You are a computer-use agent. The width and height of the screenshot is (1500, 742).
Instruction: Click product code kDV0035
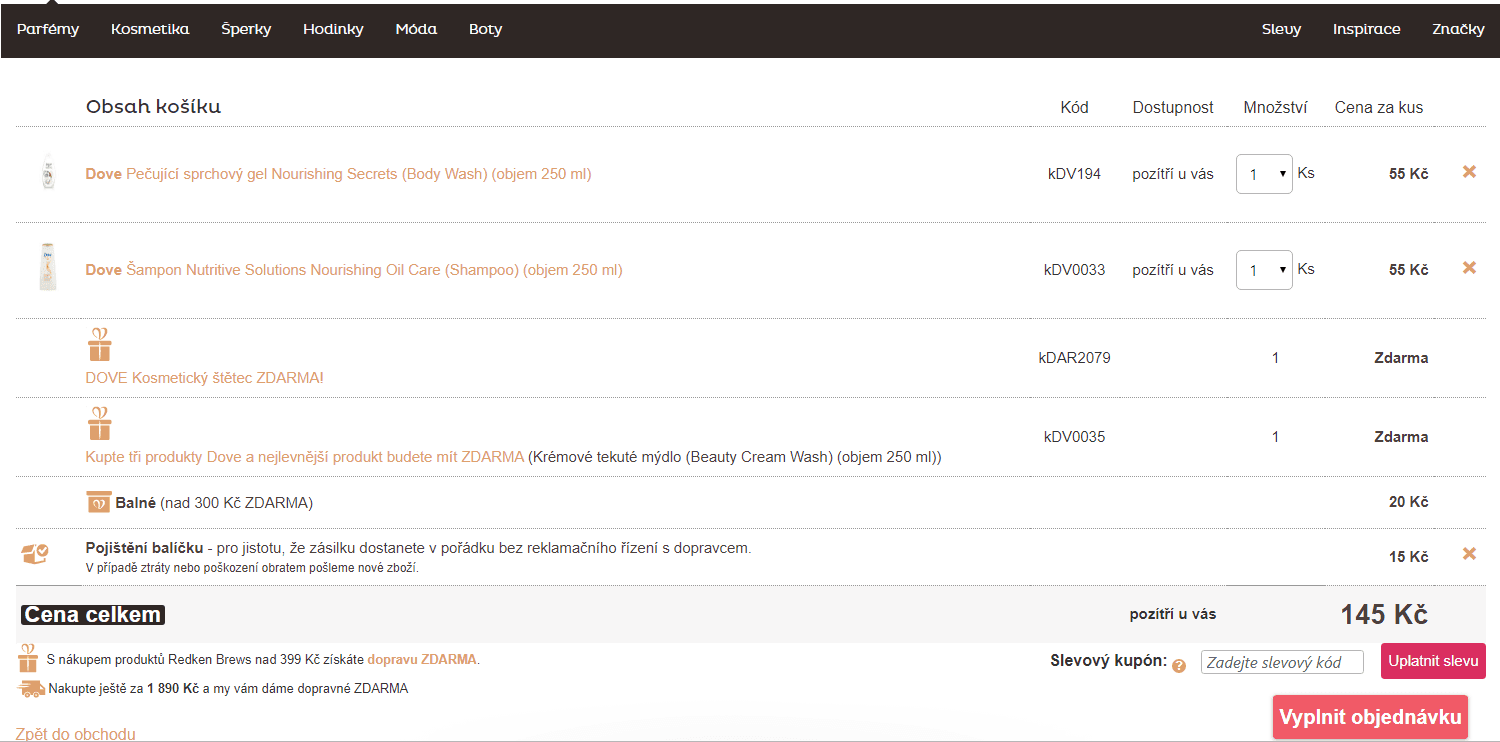(1074, 437)
